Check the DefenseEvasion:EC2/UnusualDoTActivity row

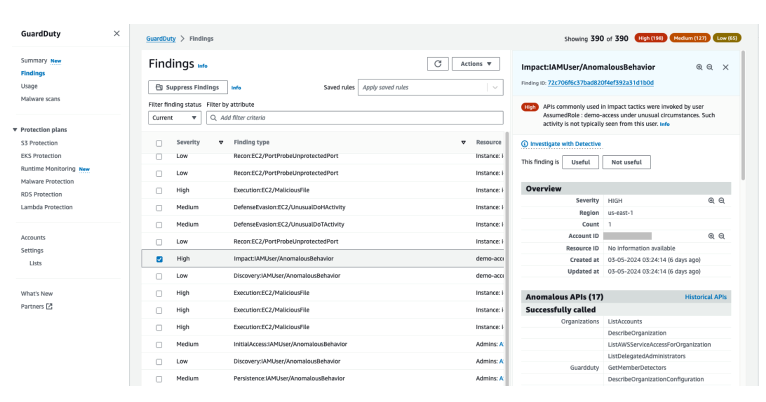(159, 225)
